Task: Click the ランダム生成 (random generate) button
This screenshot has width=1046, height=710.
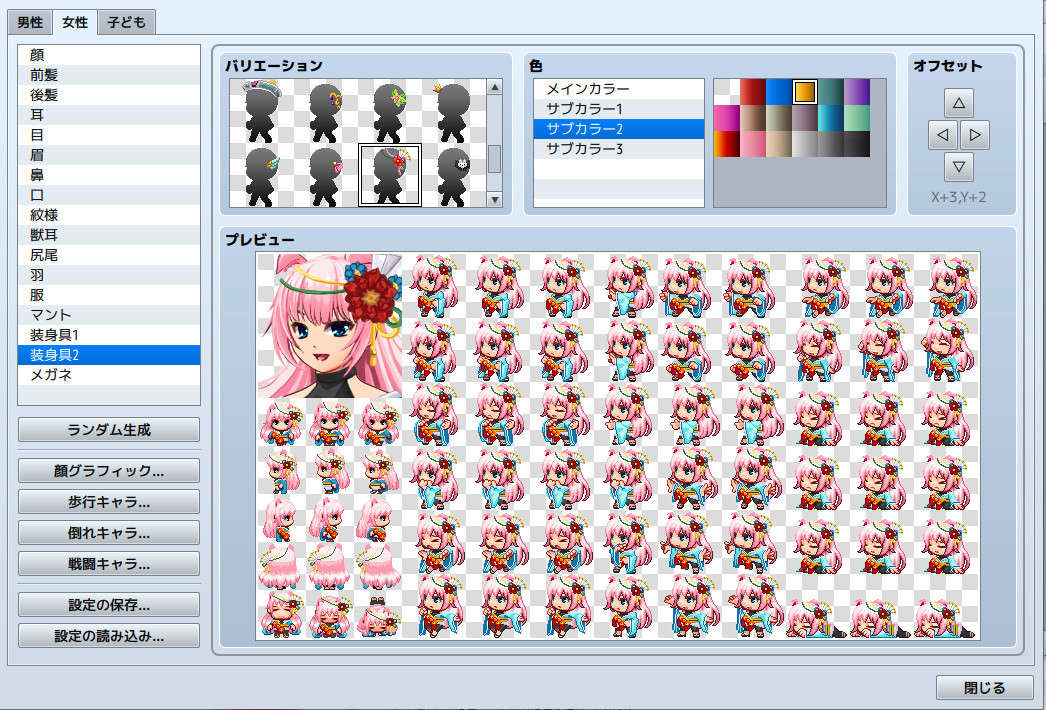Action: 108,430
